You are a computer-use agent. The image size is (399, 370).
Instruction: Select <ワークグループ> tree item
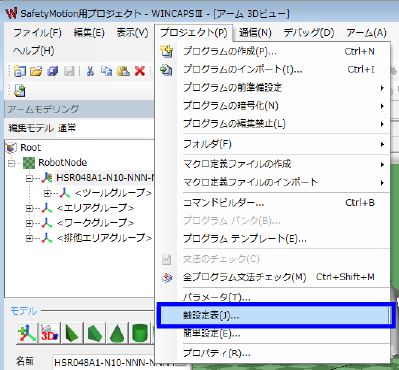tap(95, 223)
